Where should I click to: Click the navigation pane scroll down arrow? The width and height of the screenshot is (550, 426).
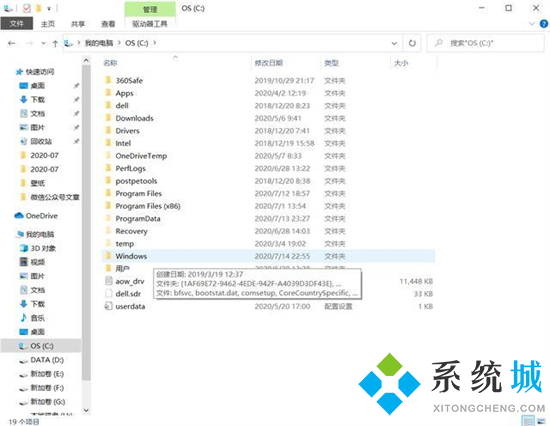pyautogui.click(x=86, y=410)
